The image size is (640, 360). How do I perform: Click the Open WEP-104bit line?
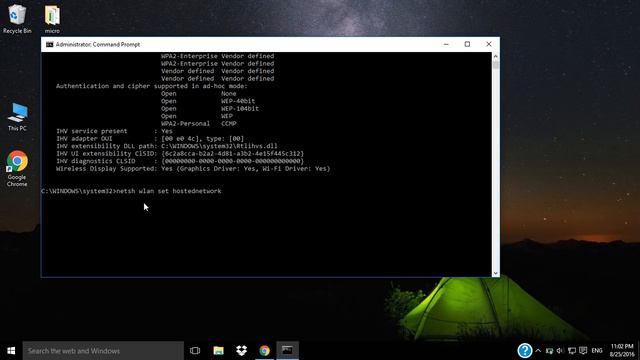[210, 109]
